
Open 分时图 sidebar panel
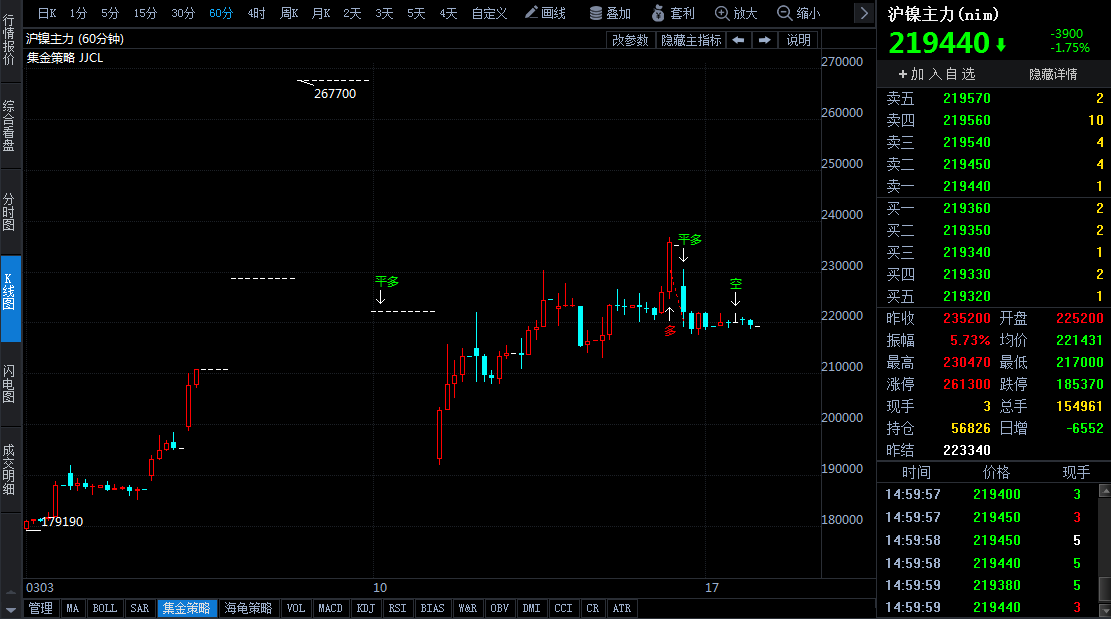pos(10,212)
